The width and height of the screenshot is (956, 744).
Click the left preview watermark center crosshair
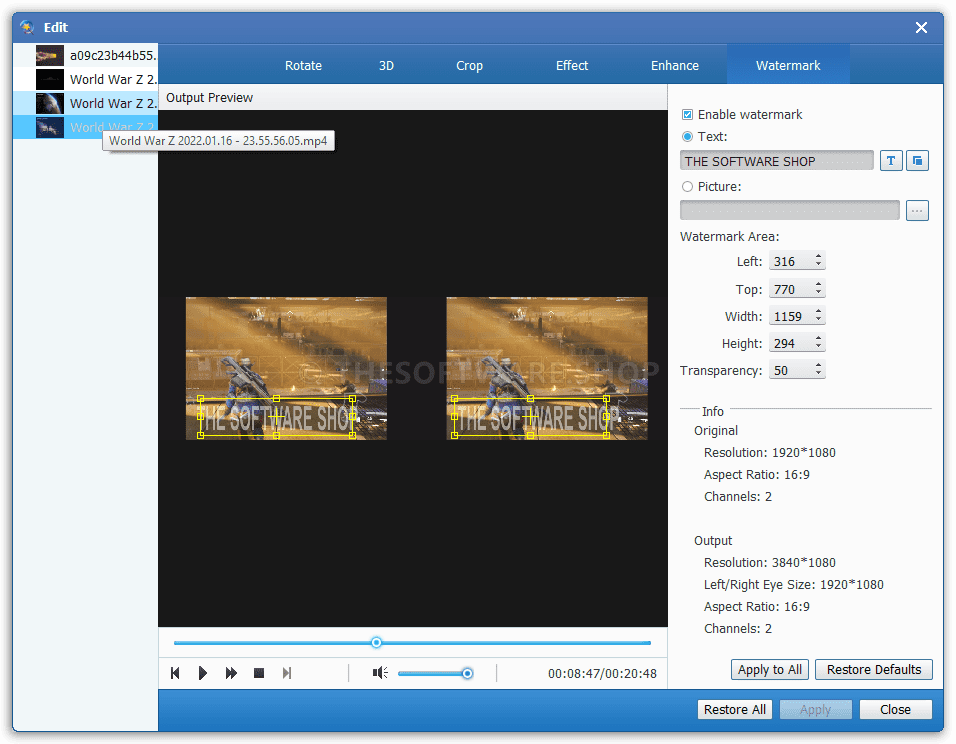(x=276, y=417)
